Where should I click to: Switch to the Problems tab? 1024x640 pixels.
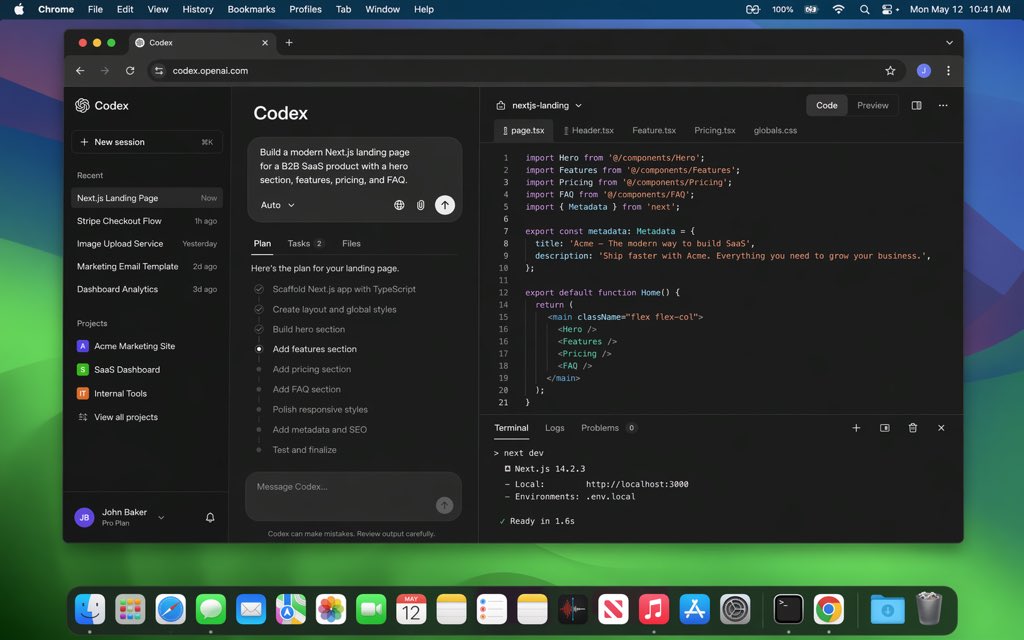(x=609, y=428)
